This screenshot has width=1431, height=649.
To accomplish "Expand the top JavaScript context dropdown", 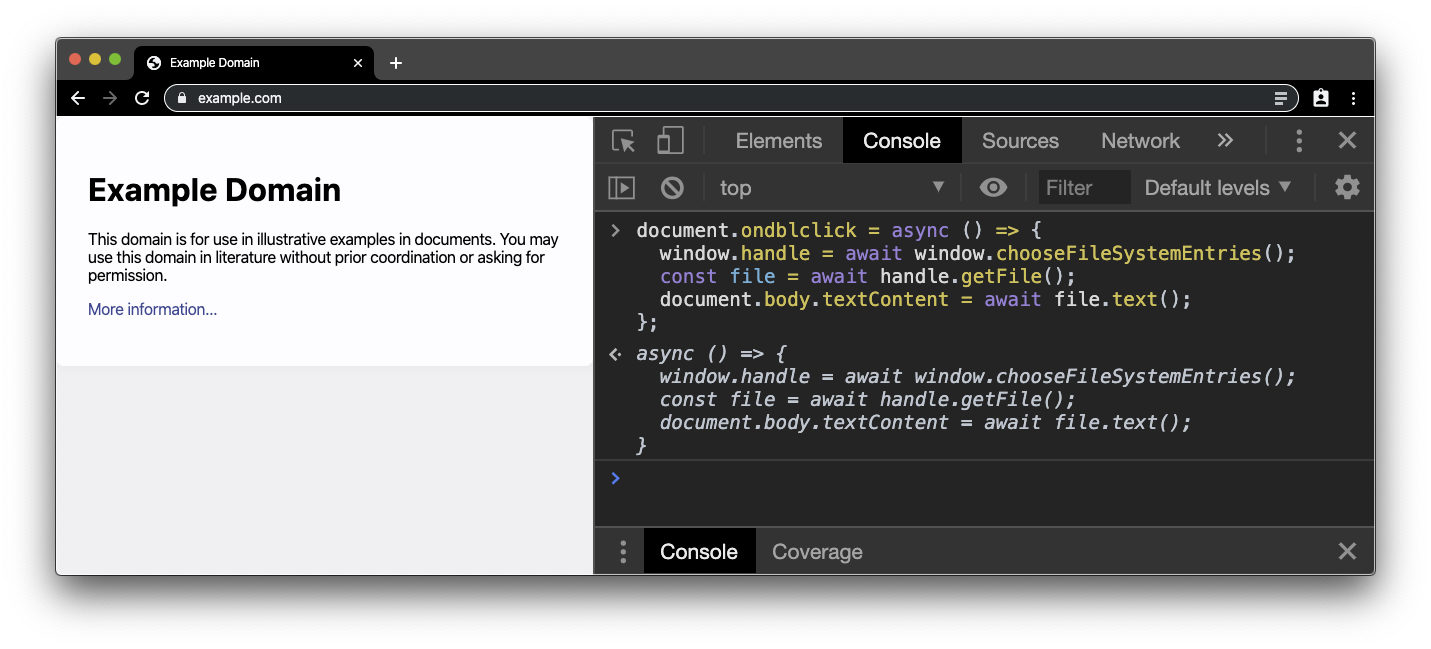I will [x=832, y=187].
